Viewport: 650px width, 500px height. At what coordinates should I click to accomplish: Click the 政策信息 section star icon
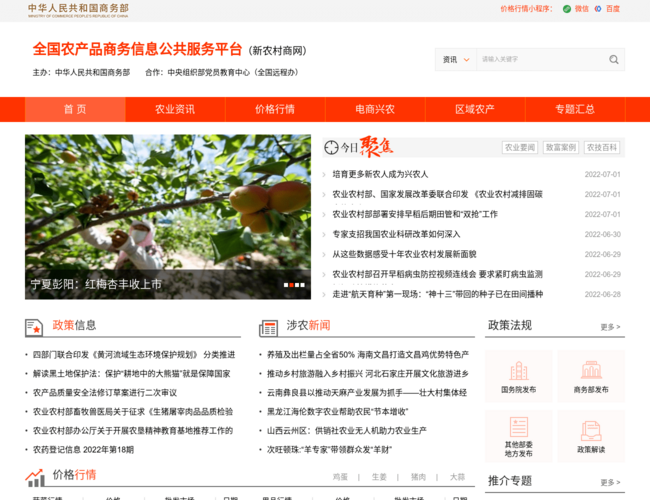pos(35,326)
